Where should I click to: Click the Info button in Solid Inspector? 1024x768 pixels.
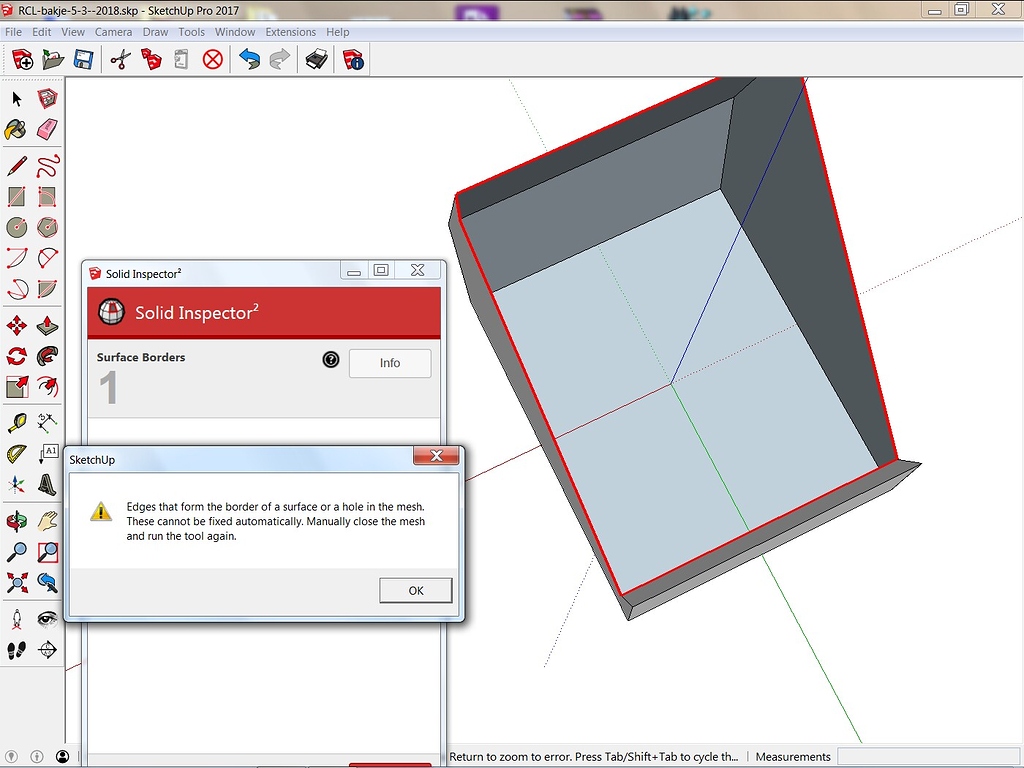click(389, 363)
